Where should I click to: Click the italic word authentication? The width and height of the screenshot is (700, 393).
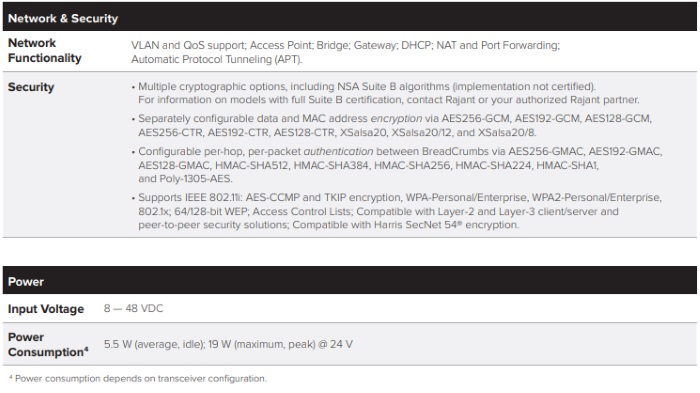pos(338,151)
